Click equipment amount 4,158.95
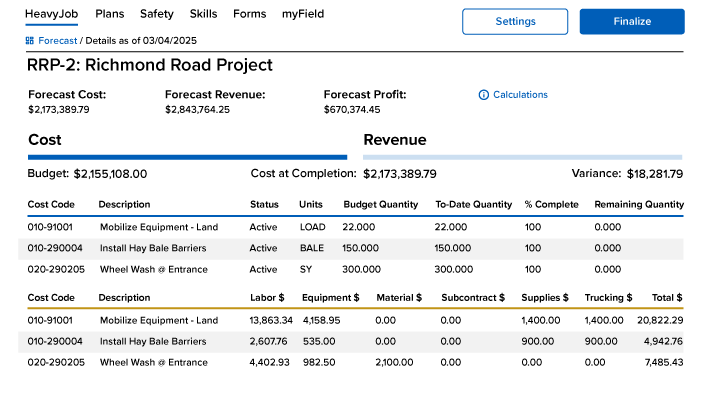 (x=321, y=320)
